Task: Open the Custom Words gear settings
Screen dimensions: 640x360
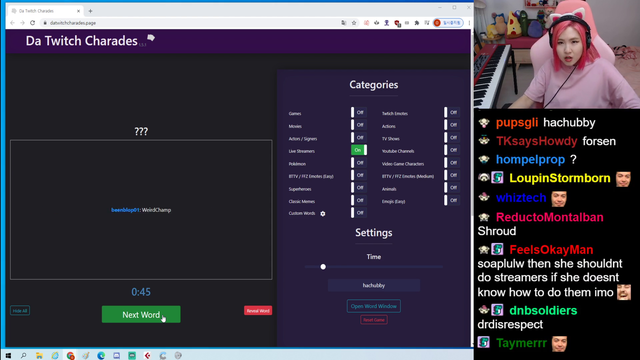Action: (322, 213)
